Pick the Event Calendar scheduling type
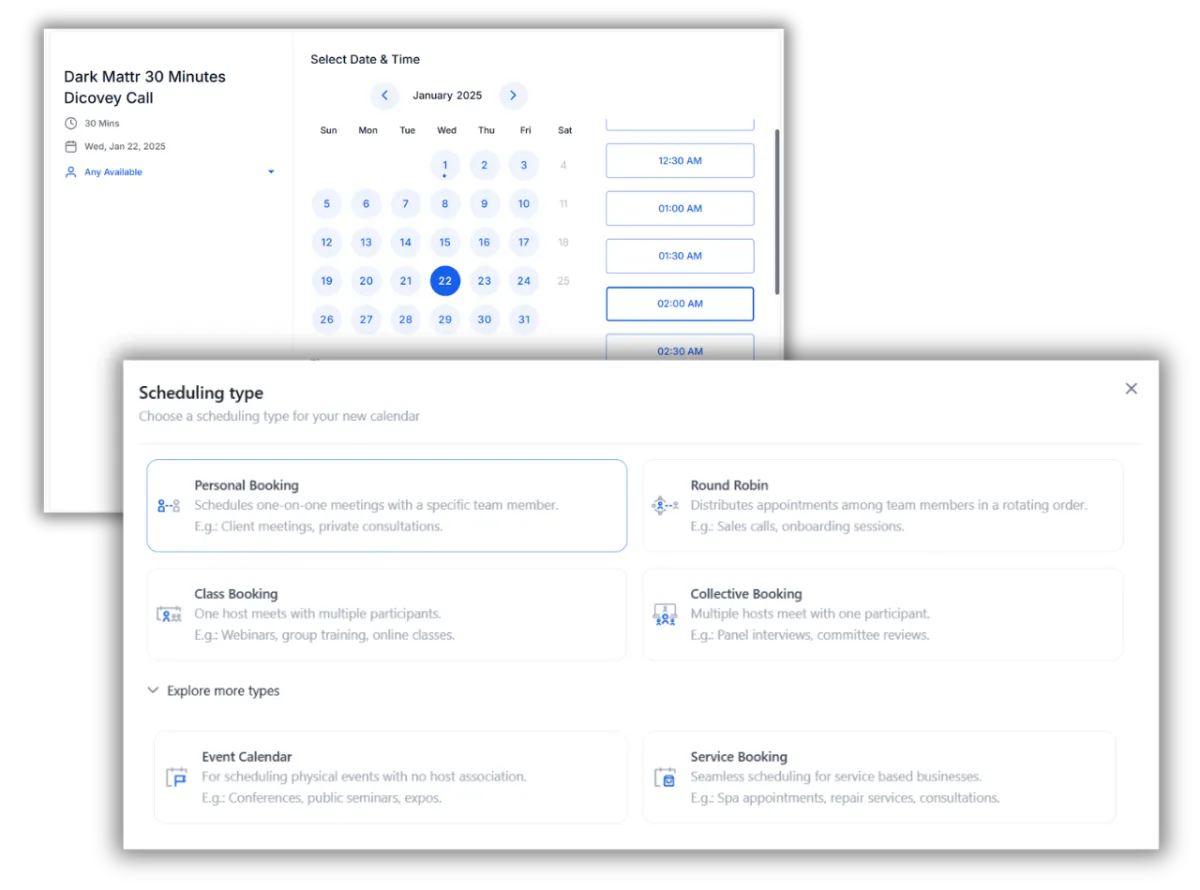The image size is (1200, 890). 391,777
